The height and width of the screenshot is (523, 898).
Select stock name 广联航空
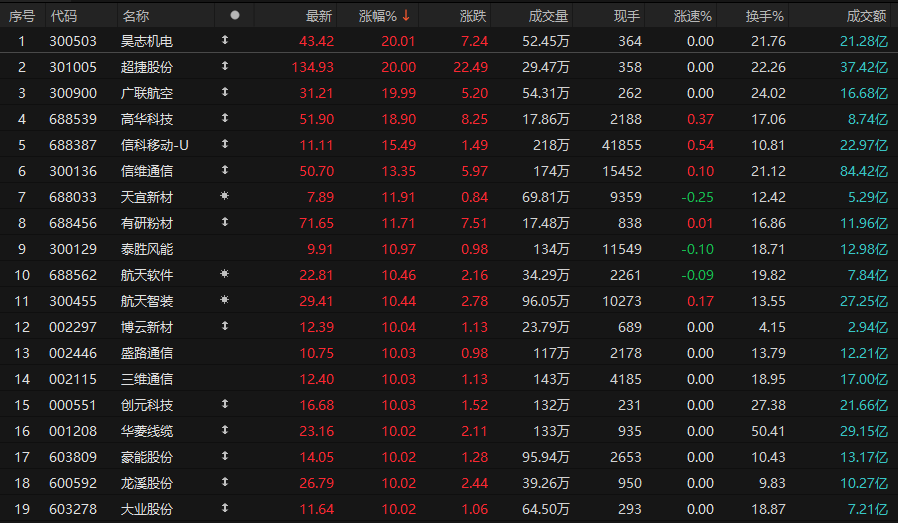point(147,93)
